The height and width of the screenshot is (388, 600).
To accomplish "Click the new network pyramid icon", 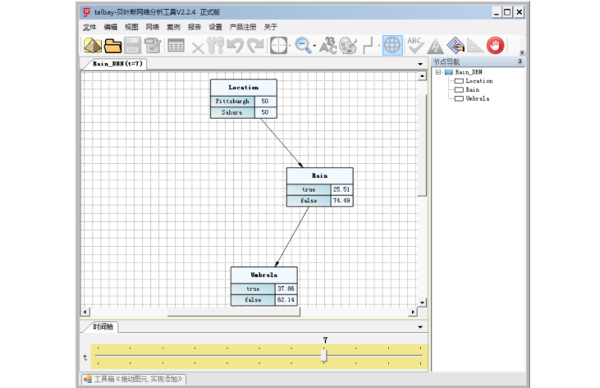I will point(93,46).
